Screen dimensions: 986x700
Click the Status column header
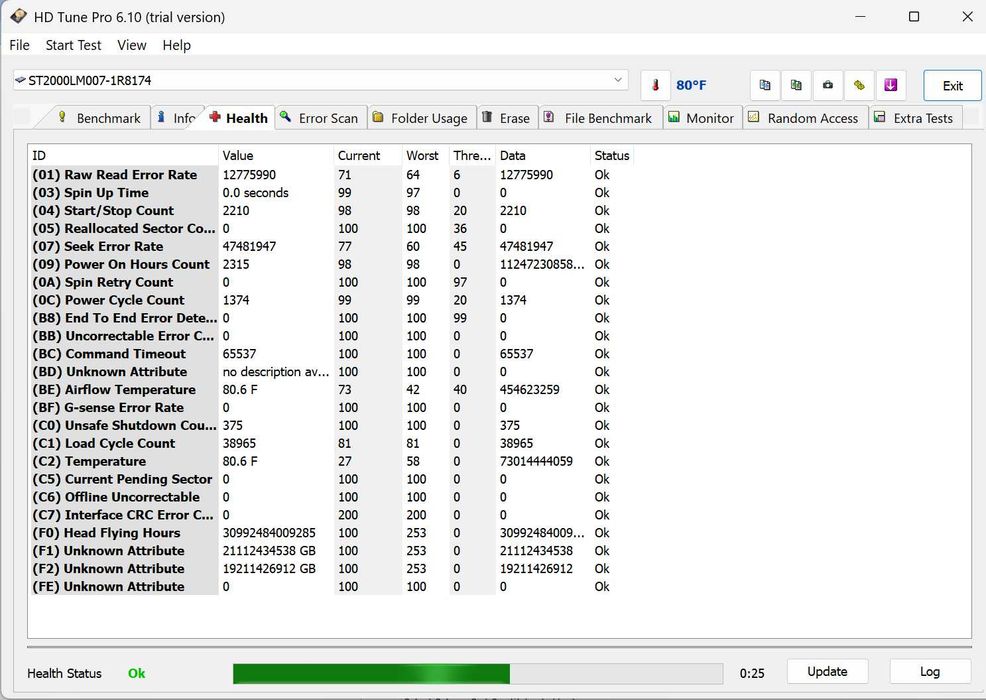(x=612, y=155)
